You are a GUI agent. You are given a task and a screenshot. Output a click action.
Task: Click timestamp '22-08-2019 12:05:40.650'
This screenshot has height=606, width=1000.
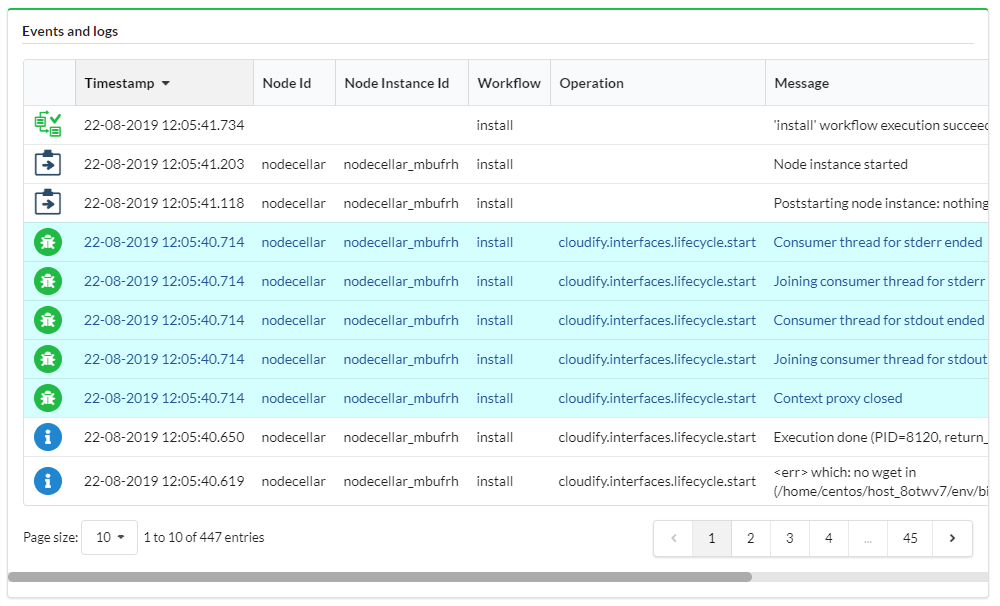[164, 437]
